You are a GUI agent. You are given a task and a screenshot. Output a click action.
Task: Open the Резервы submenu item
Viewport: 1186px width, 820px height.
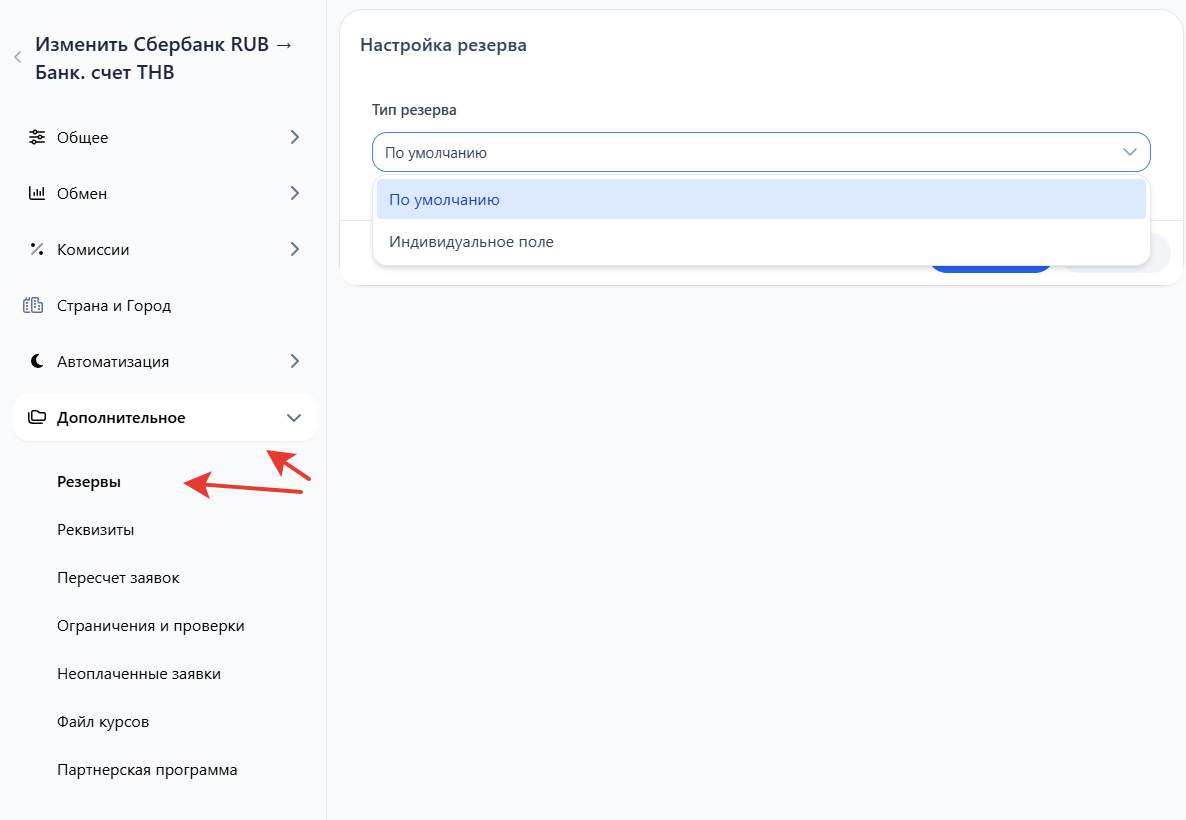[x=89, y=481]
